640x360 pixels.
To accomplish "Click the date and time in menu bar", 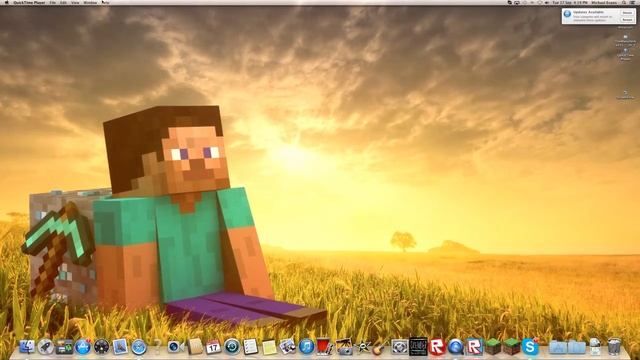I will coord(570,2).
